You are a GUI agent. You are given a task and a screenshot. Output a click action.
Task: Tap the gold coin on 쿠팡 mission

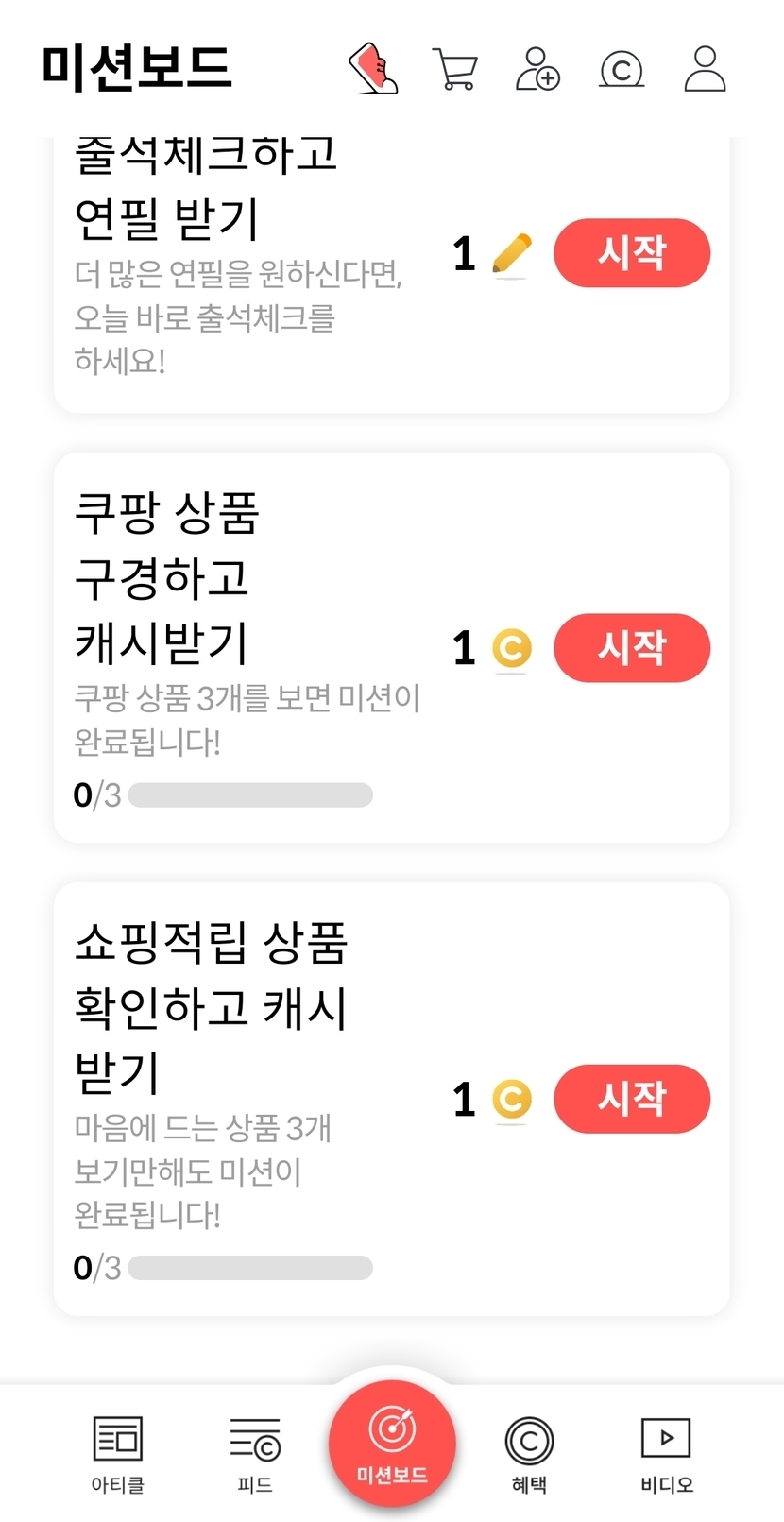point(512,649)
